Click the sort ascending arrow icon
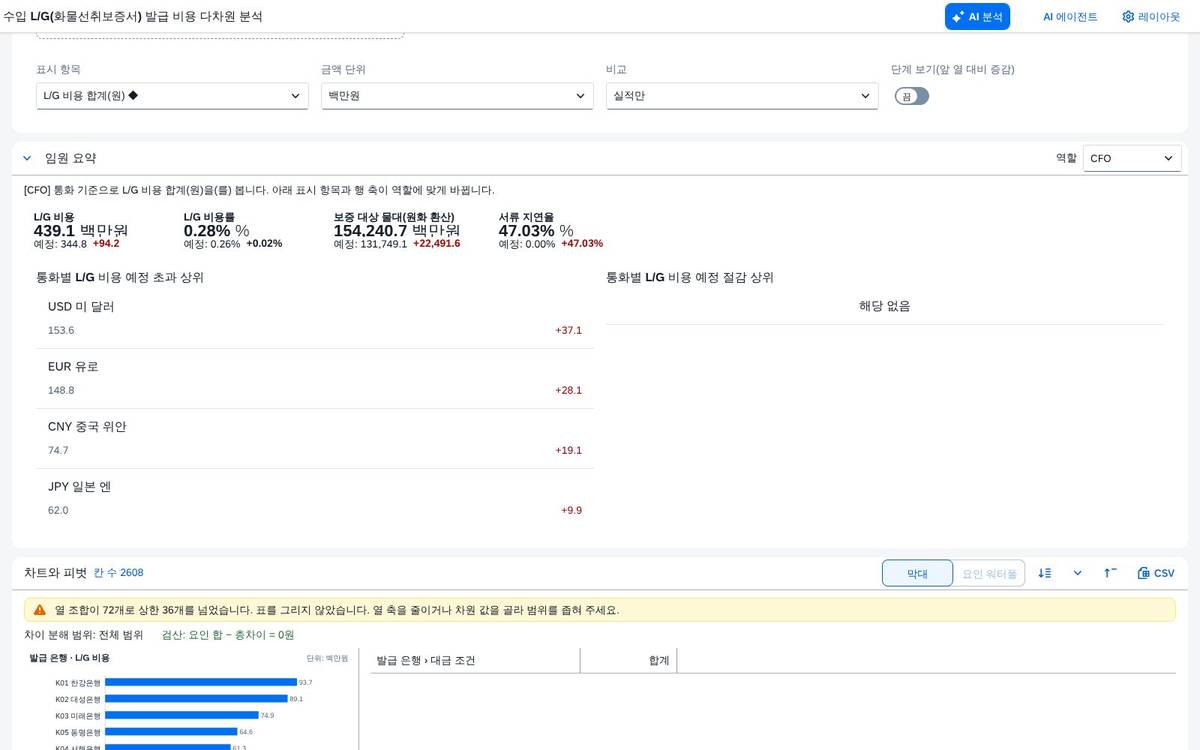The image size is (1200, 750). (x=1110, y=573)
